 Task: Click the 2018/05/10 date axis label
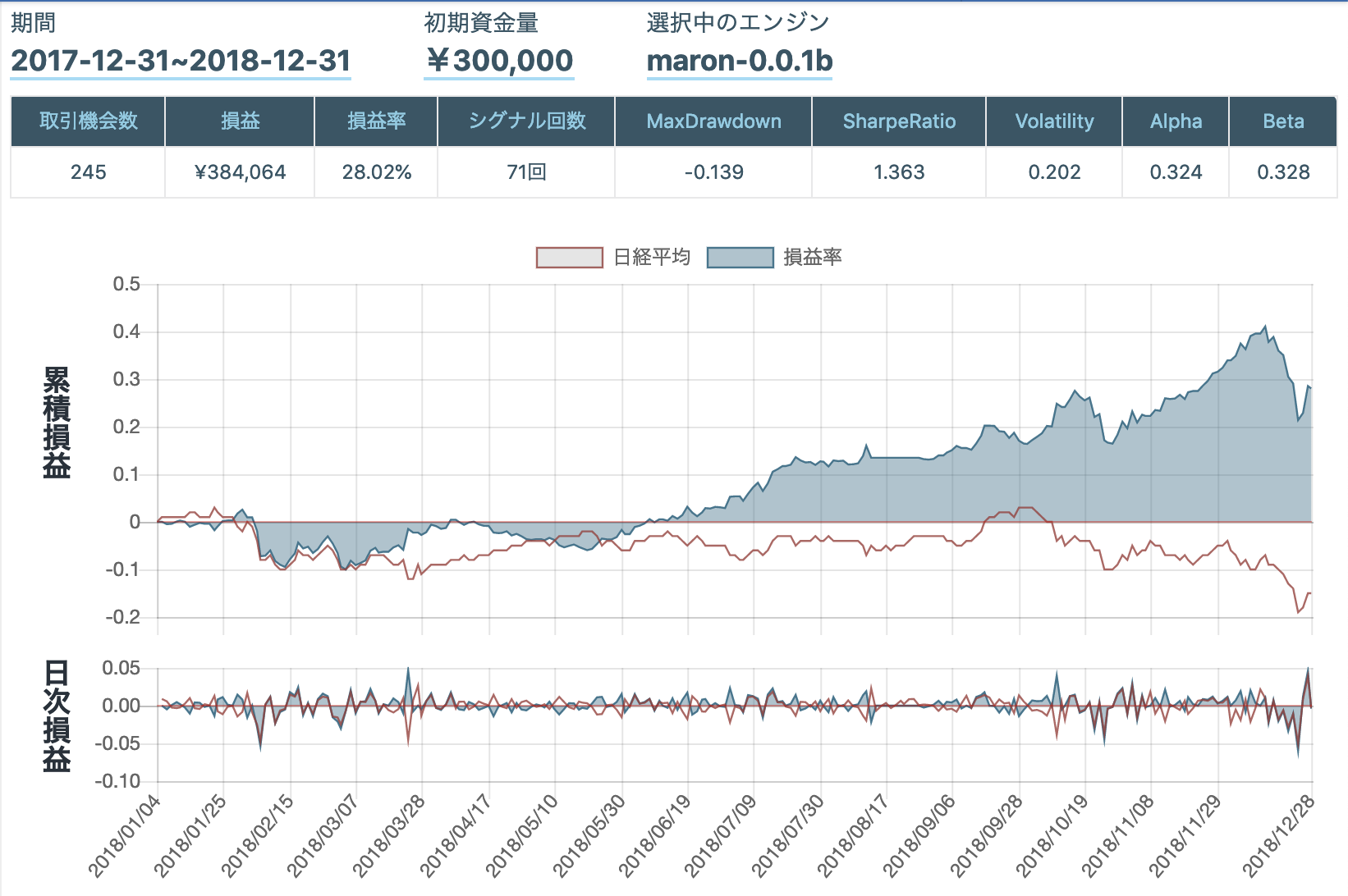(523, 835)
